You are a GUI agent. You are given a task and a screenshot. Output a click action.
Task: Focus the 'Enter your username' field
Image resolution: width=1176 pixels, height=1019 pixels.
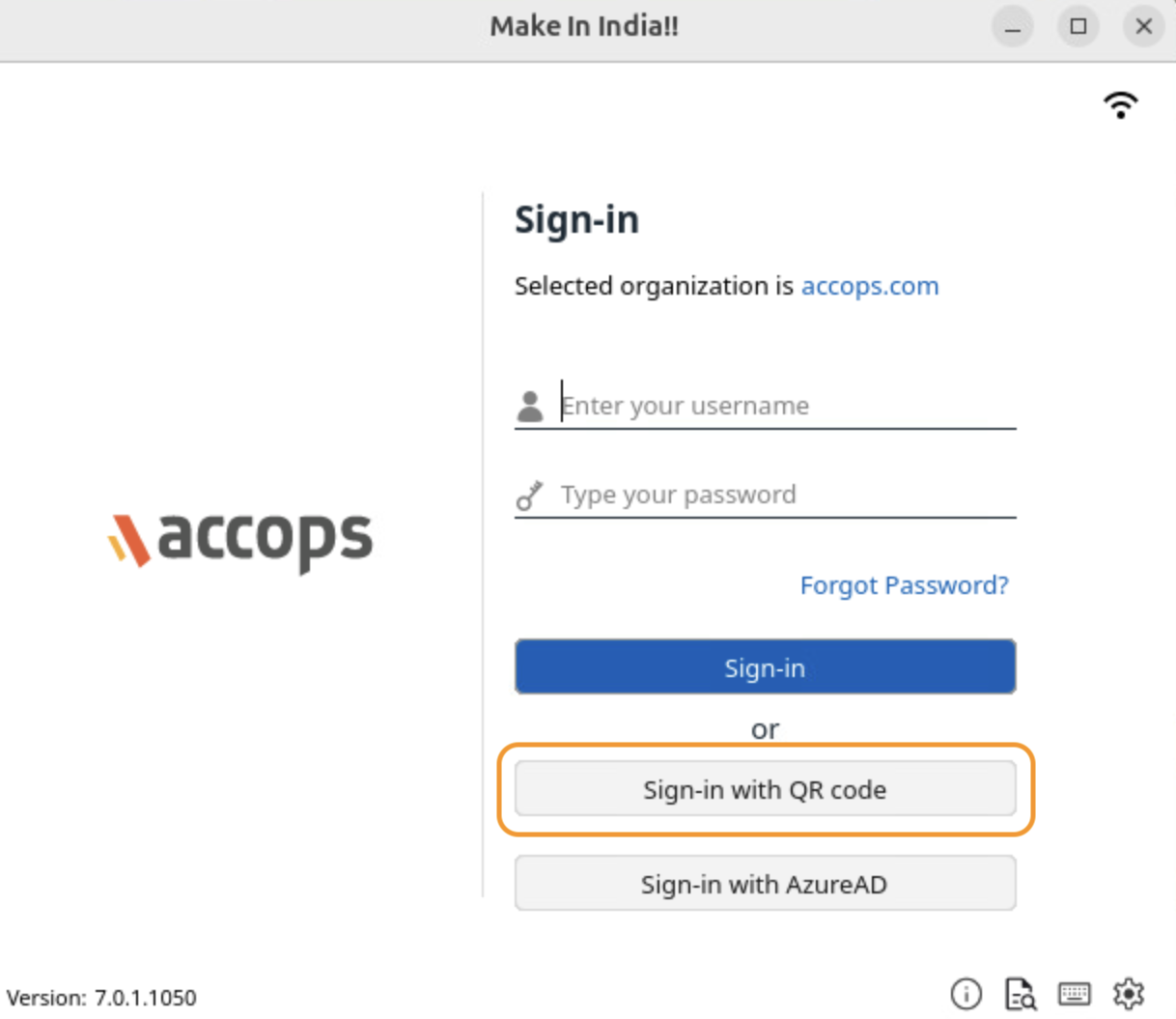pyautogui.click(x=787, y=406)
